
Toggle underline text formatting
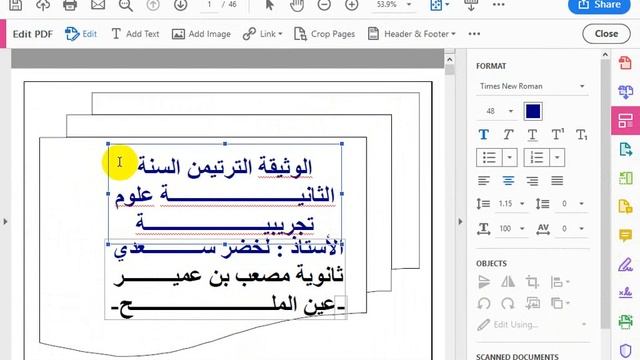pos(532,134)
